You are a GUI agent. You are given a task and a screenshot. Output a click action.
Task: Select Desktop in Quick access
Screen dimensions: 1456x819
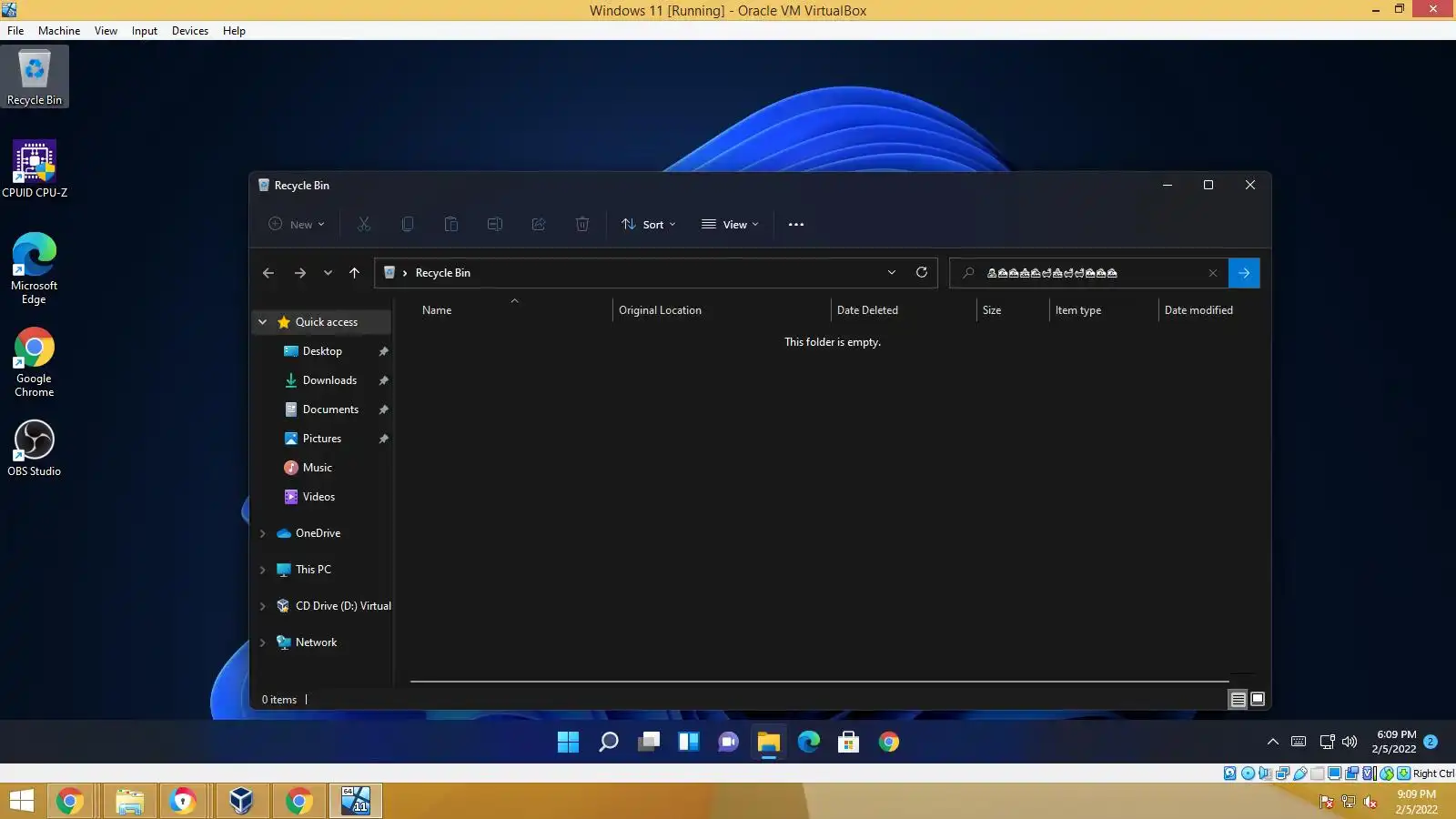click(x=322, y=351)
